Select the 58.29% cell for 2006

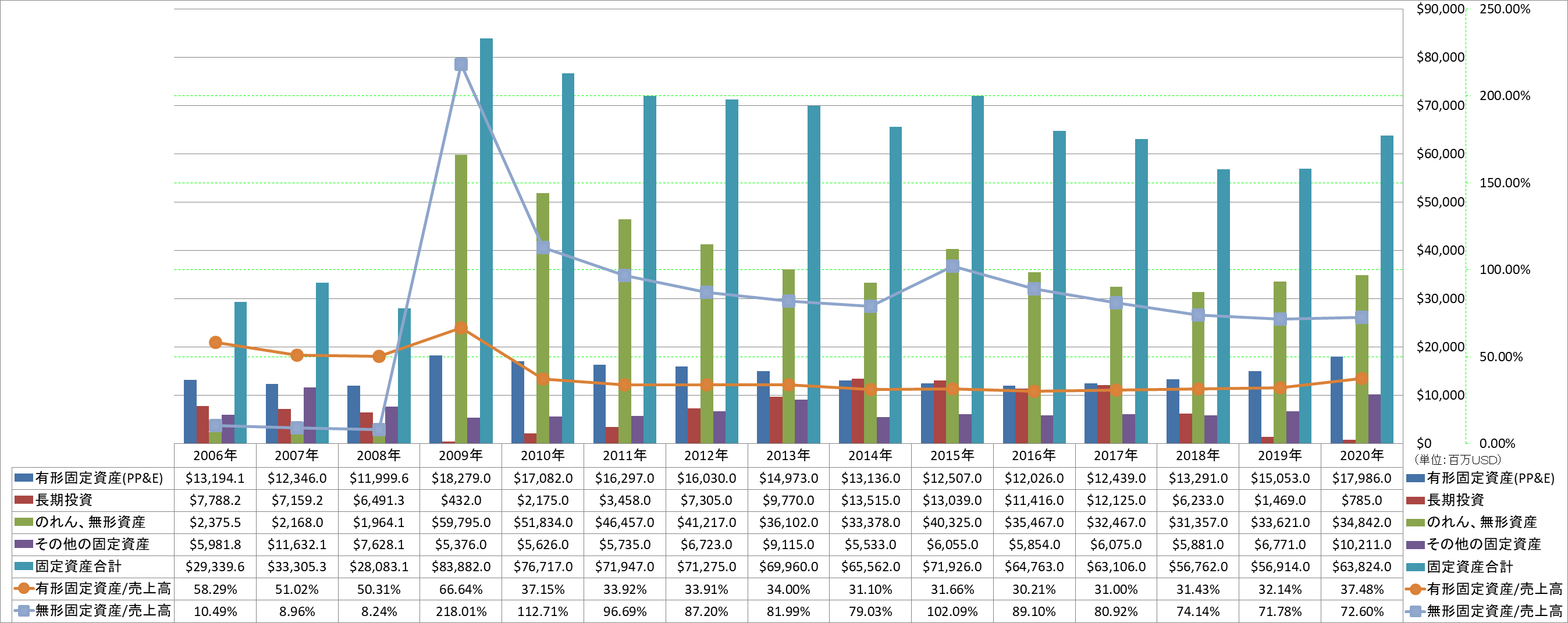pos(215,589)
